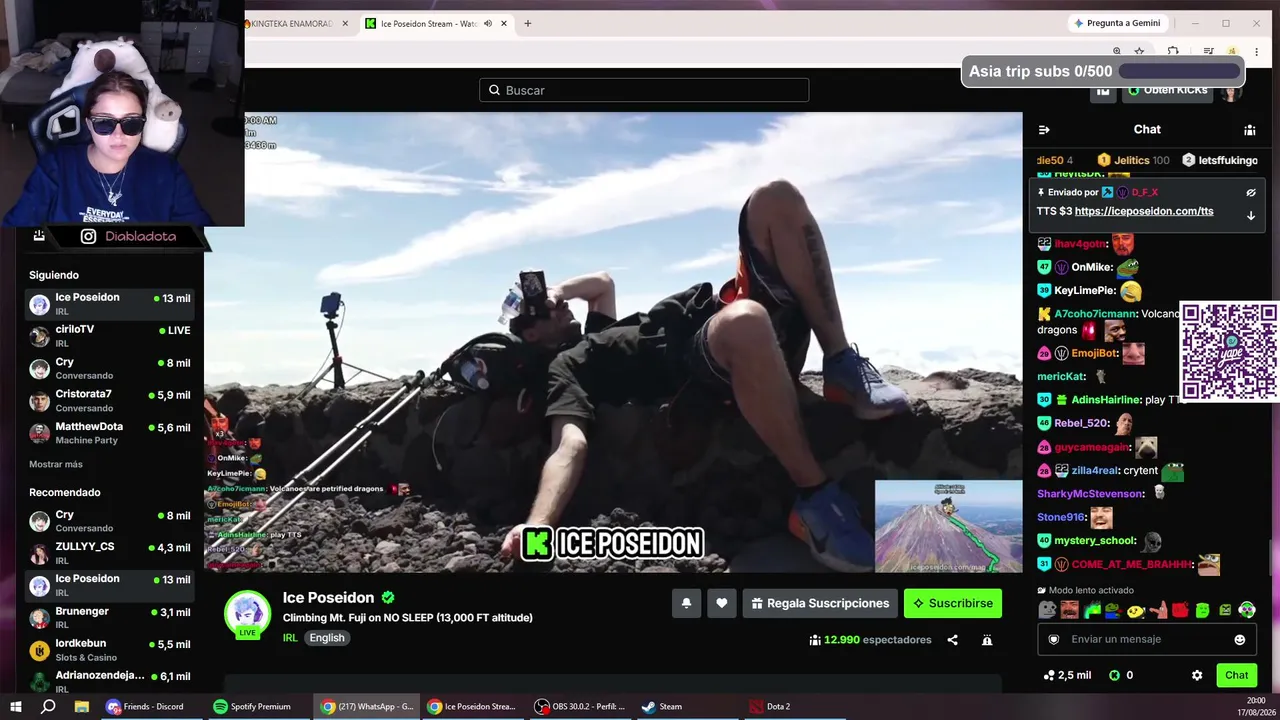
Task: Open Chrome media controls icon
Action: pyautogui.click(x=1208, y=51)
